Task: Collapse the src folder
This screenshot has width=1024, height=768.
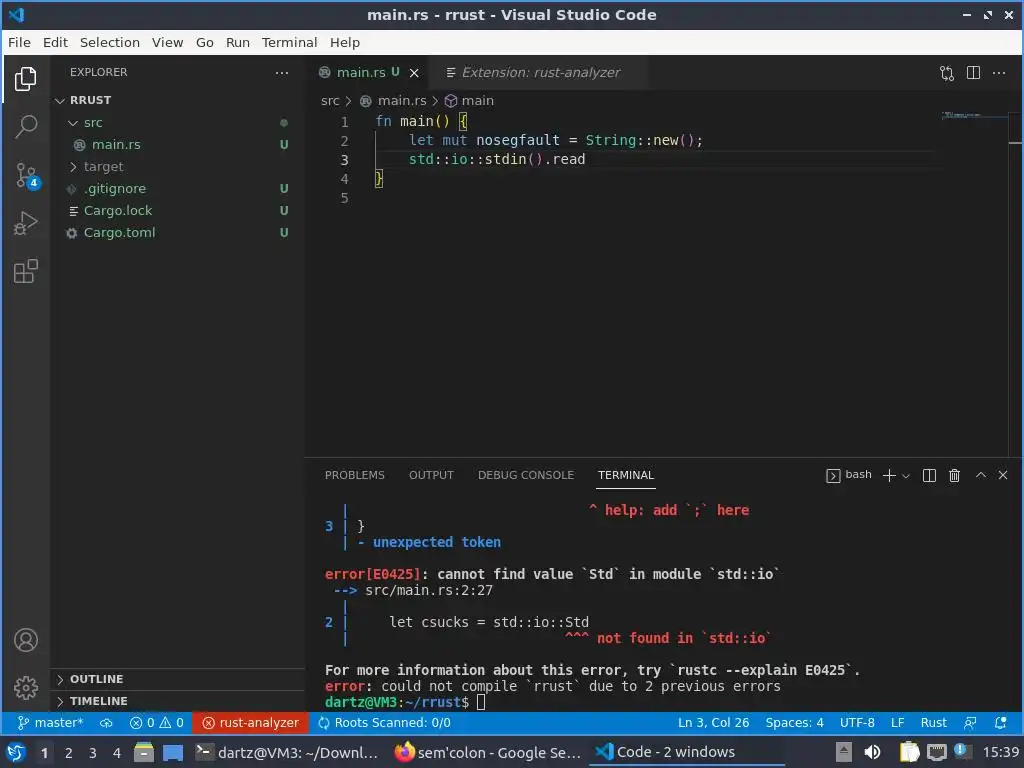Action: [x=176, y=123]
